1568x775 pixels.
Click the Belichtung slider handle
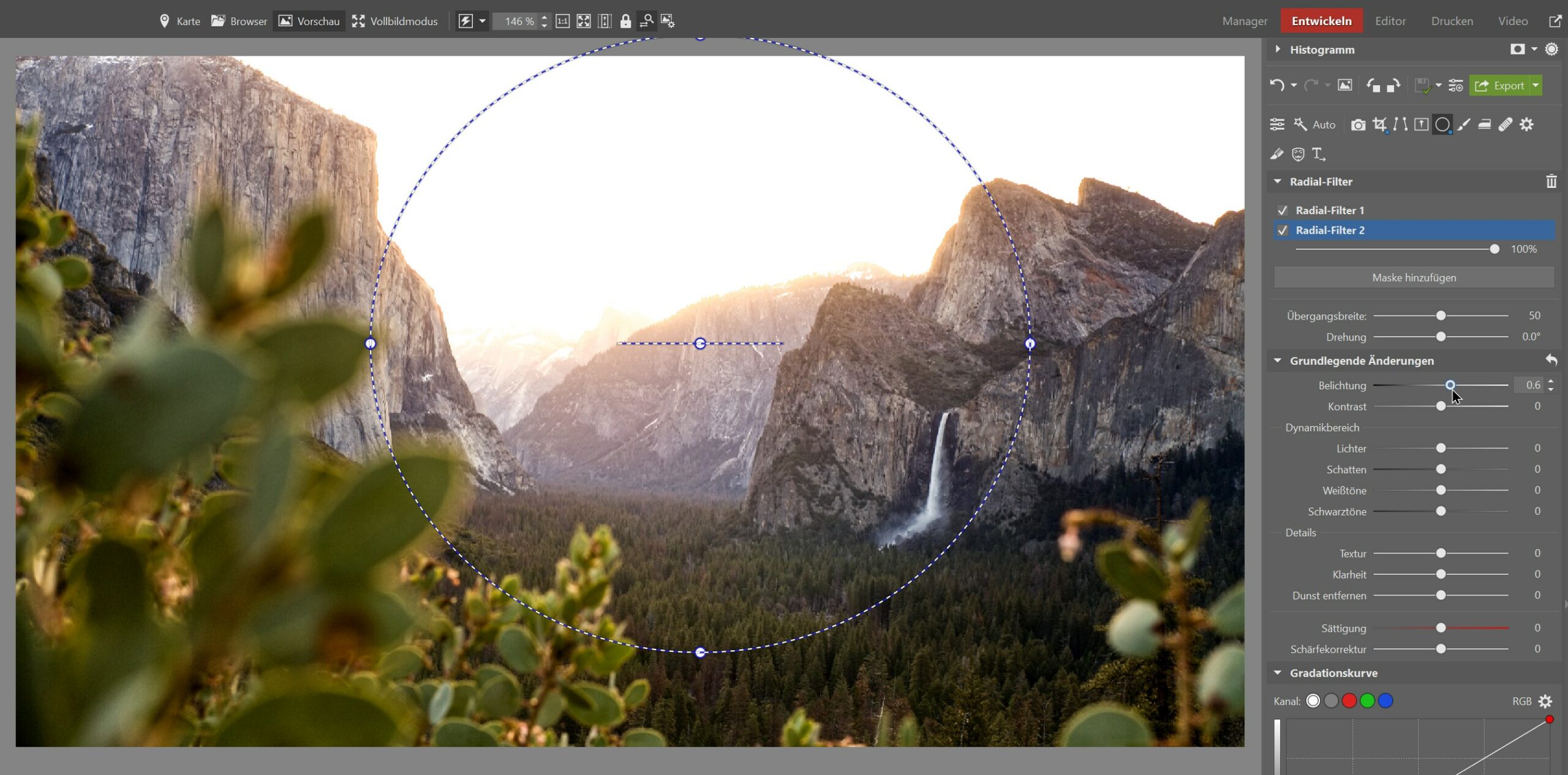tap(1450, 385)
